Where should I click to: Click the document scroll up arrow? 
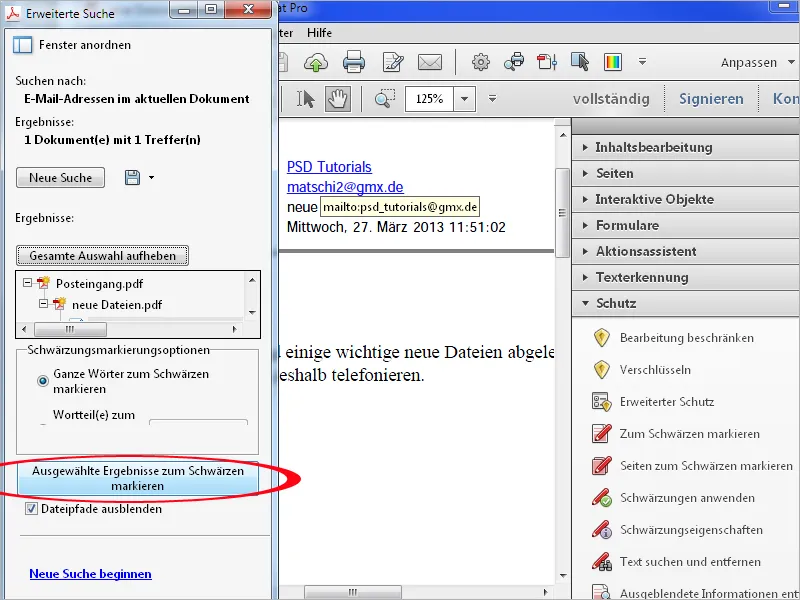pos(563,135)
